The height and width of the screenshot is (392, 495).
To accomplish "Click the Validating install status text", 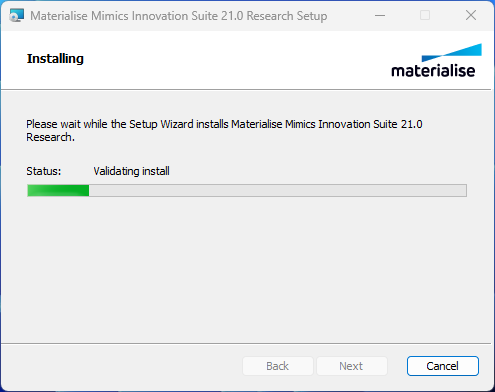I will click(131, 171).
